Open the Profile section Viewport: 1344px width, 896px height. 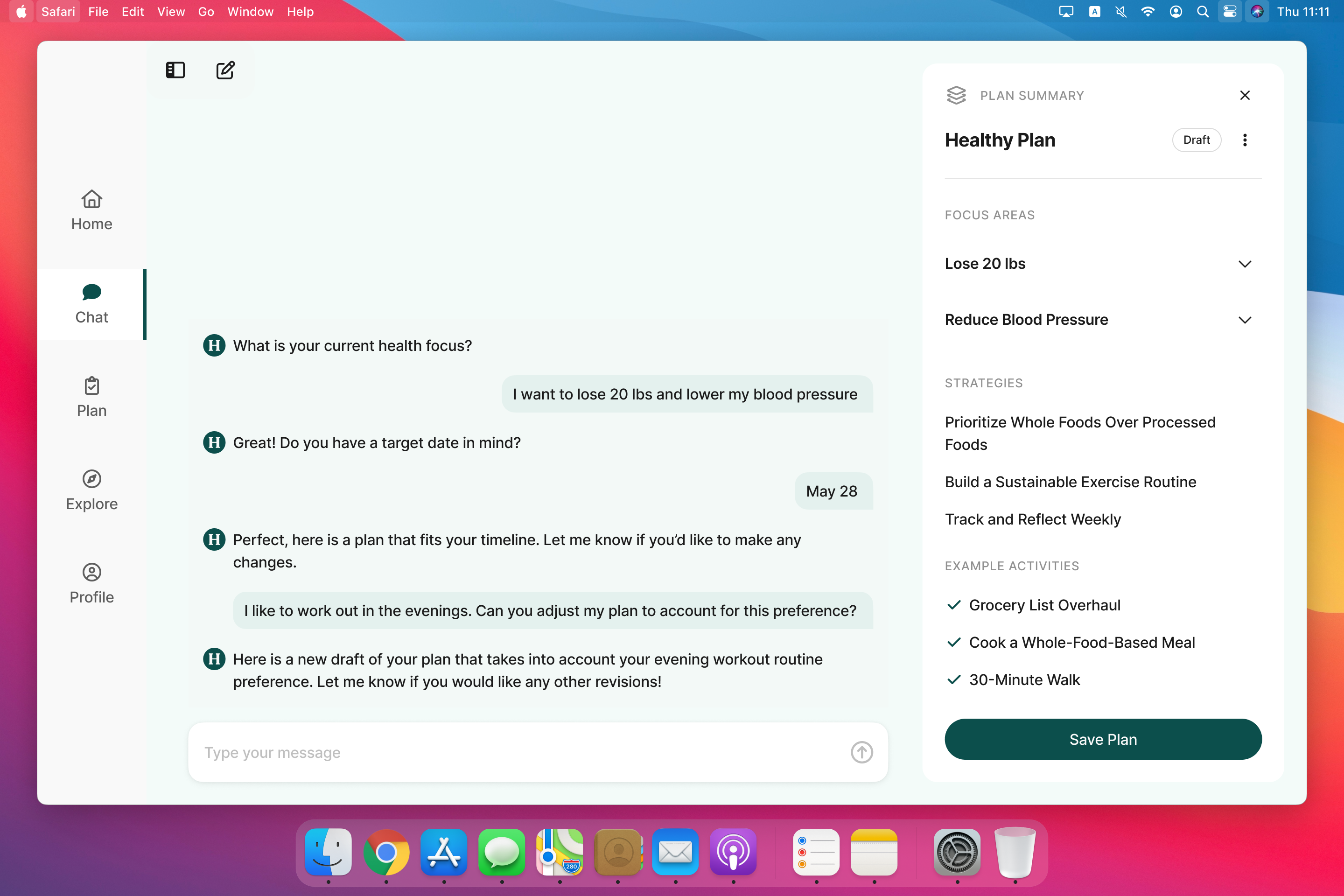tap(91, 583)
